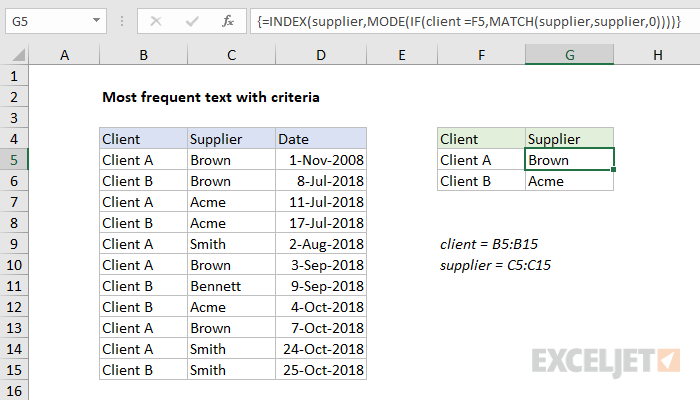Image resolution: width=700 pixels, height=400 pixels.
Task: Click the title cell Most frequent text with criteria
Action: 211,97
